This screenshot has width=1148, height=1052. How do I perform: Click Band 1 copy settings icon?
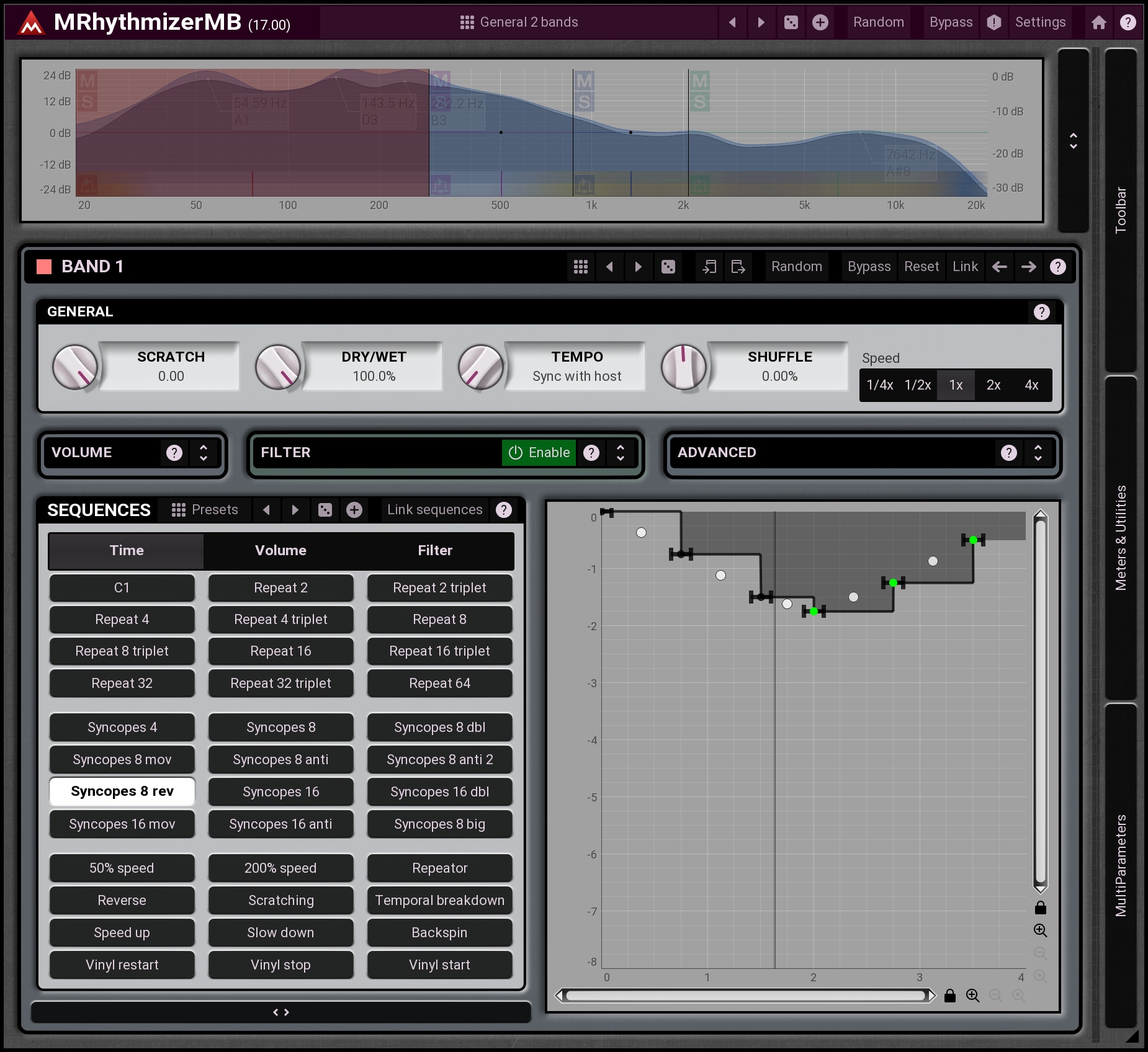709,267
